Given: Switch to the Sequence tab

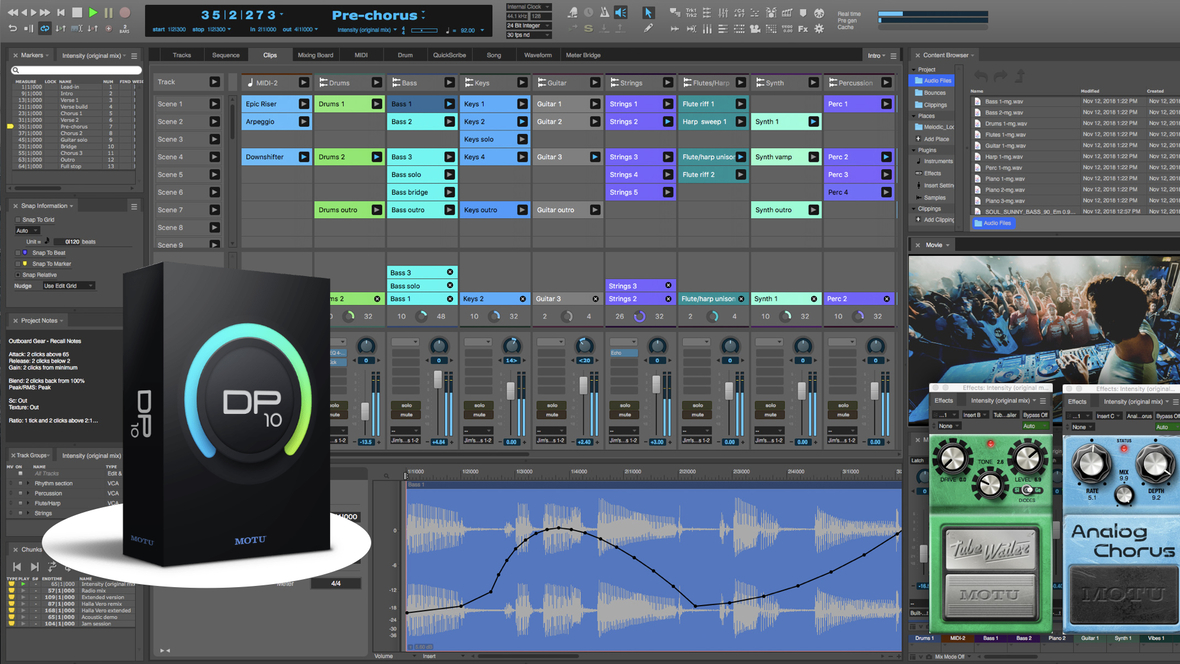Looking at the screenshot, I should [226, 55].
